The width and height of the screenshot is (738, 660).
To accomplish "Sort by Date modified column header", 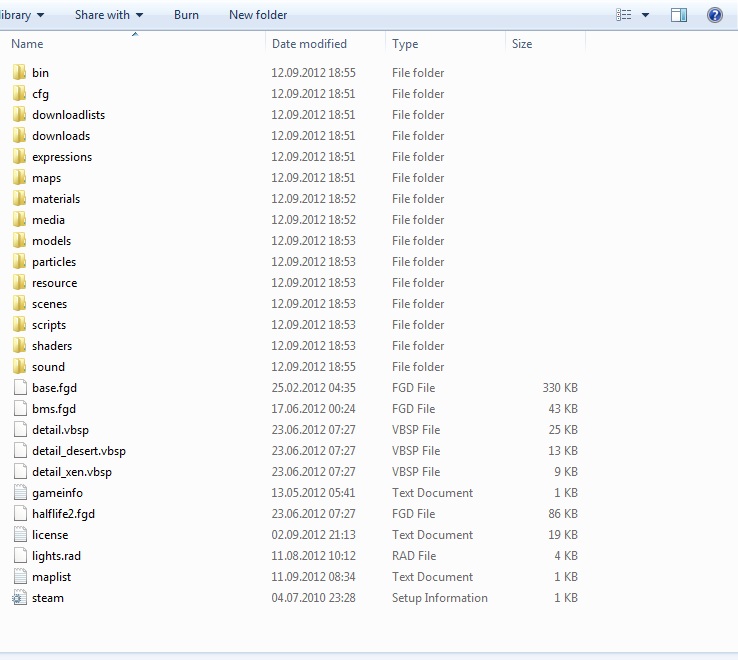I will tap(309, 44).
